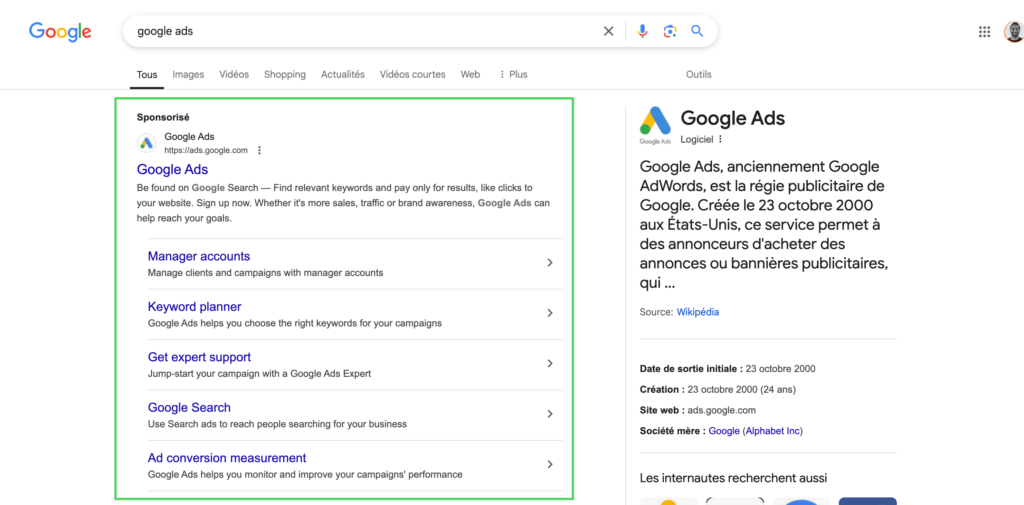1024x505 pixels.
Task: Click chevron on Google Search row
Action: [x=550, y=414]
